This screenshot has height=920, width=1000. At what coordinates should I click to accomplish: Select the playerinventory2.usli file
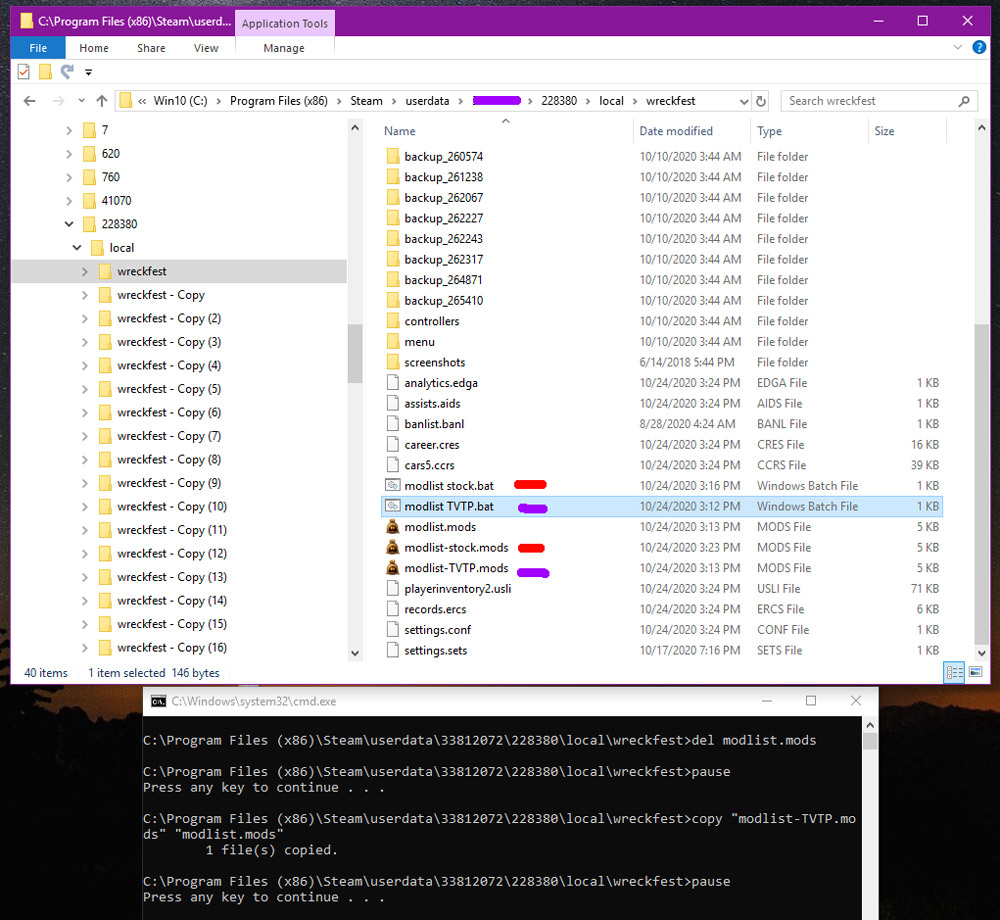pyautogui.click(x=457, y=588)
